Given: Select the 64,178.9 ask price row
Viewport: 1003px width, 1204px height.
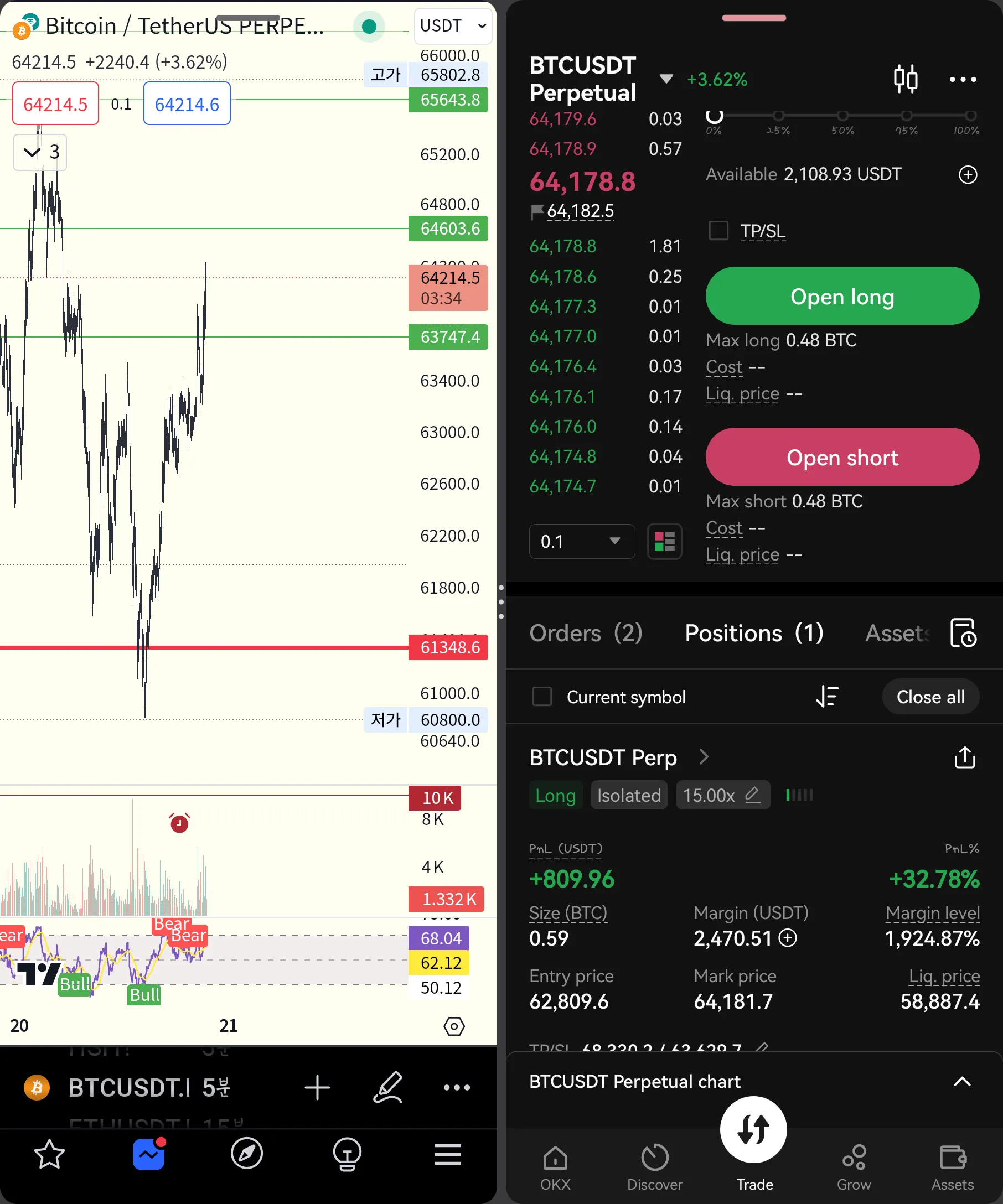Looking at the screenshot, I should pos(606,148).
